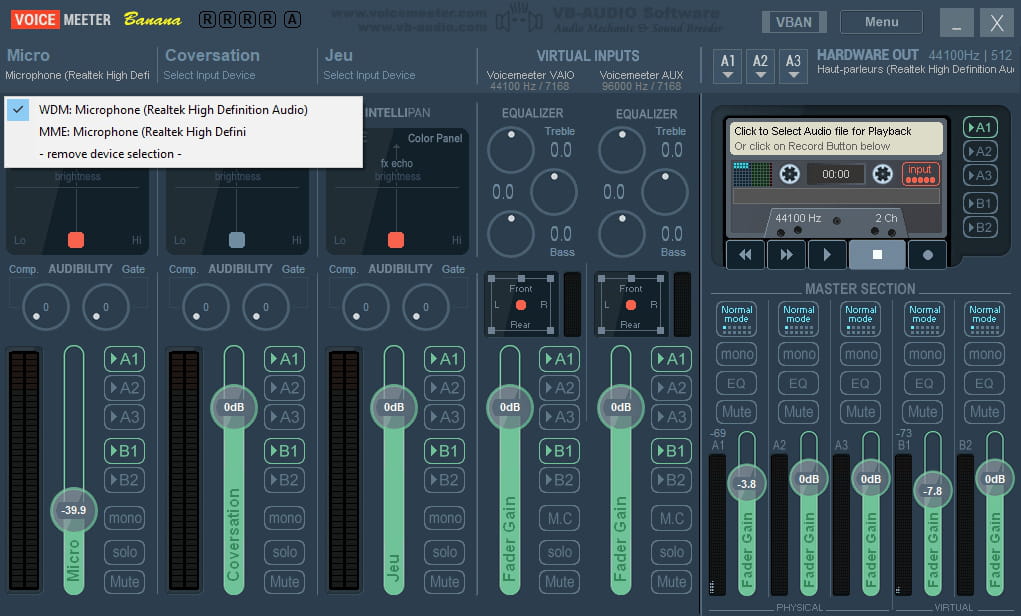This screenshot has height=616, width=1021.
Task: Click the Coversation strip 0dB fader knob
Action: [234, 407]
